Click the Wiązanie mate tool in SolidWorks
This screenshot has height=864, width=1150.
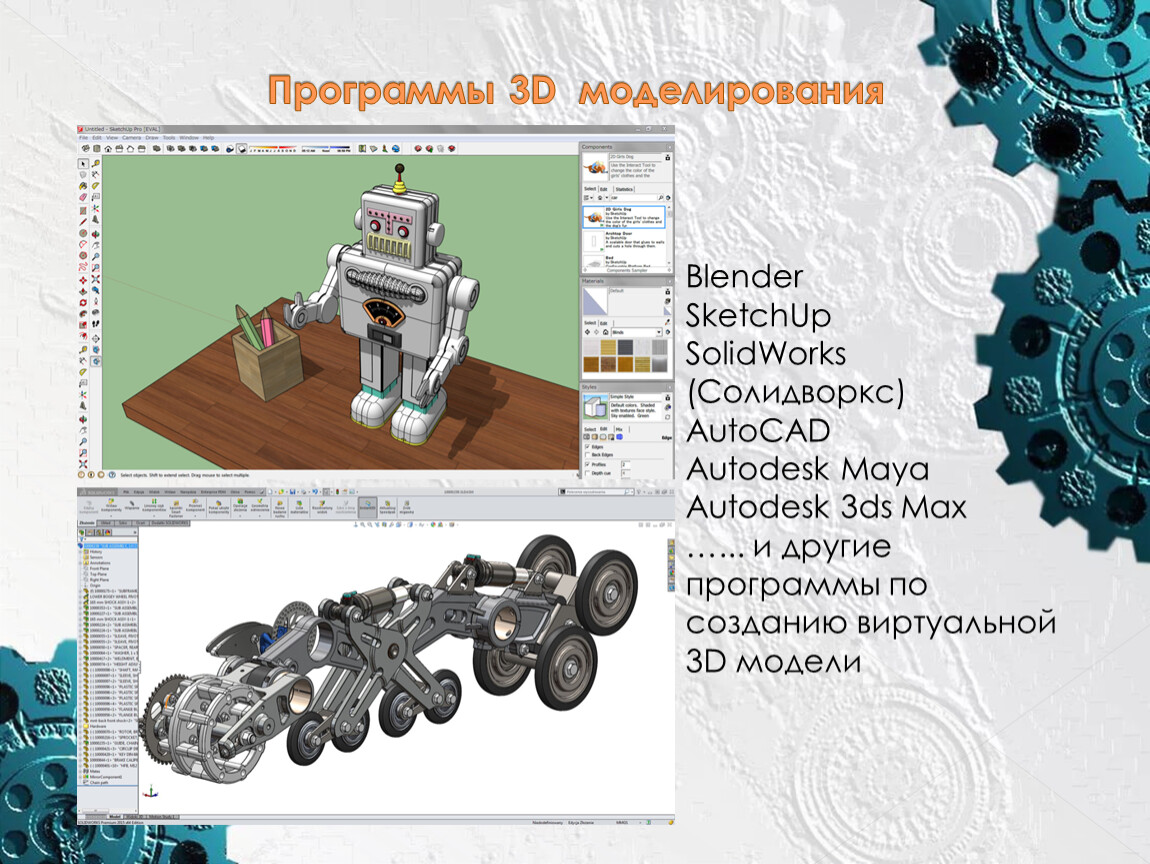(132, 506)
